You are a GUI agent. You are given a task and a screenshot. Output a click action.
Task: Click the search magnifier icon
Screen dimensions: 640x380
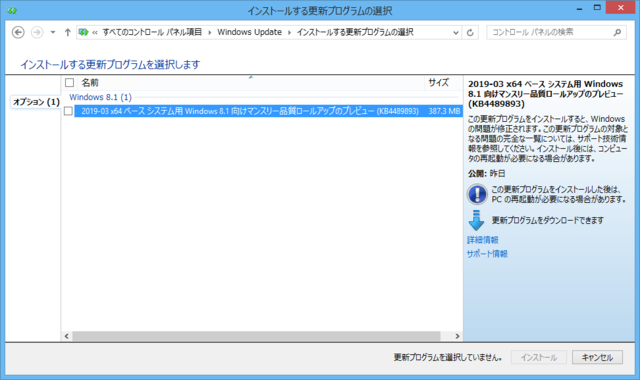click(617, 32)
